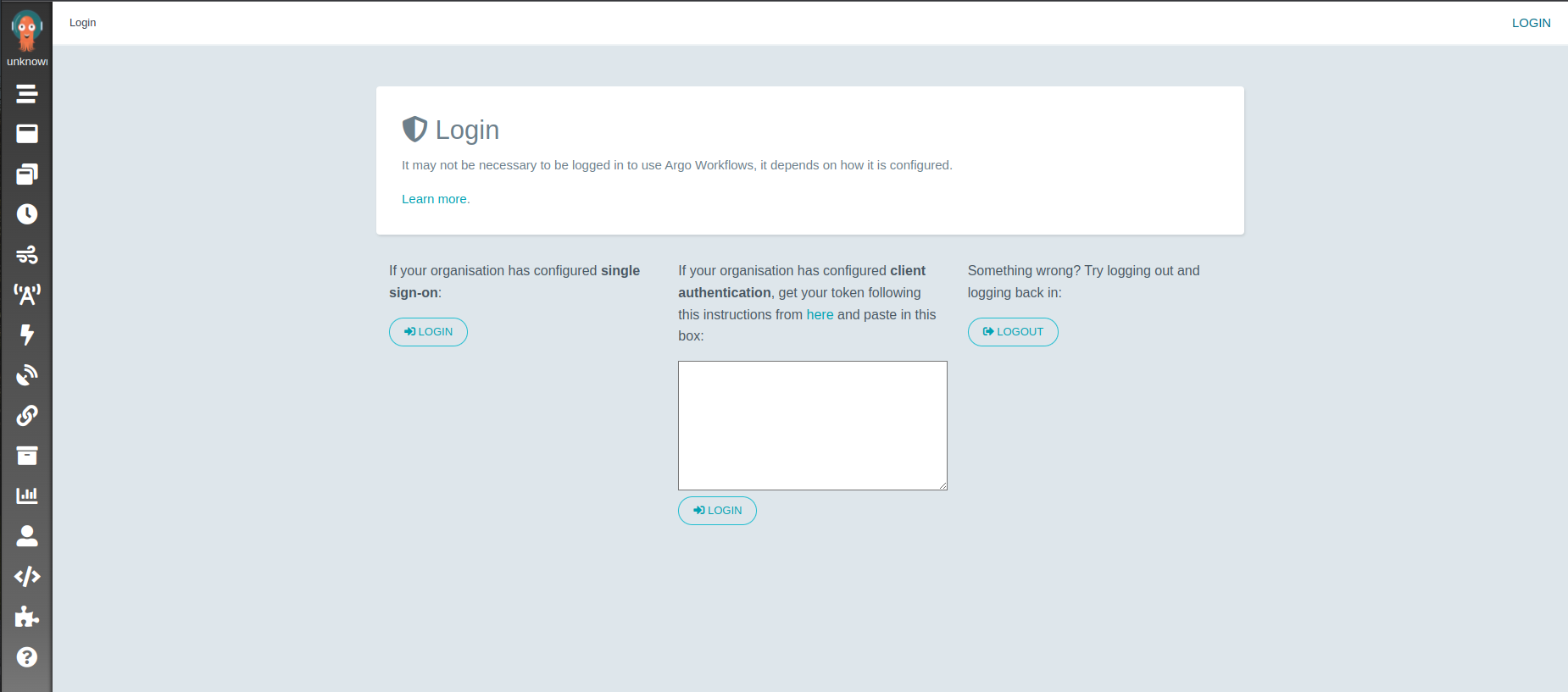The width and height of the screenshot is (1568, 692).
Task: Open Cluster Workflow Templates stacked-windows icon
Action: [27, 174]
